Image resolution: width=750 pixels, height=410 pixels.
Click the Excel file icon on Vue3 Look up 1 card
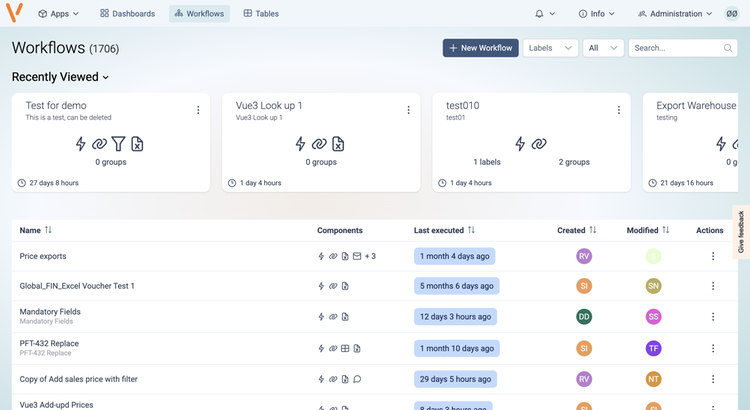(x=338, y=144)
